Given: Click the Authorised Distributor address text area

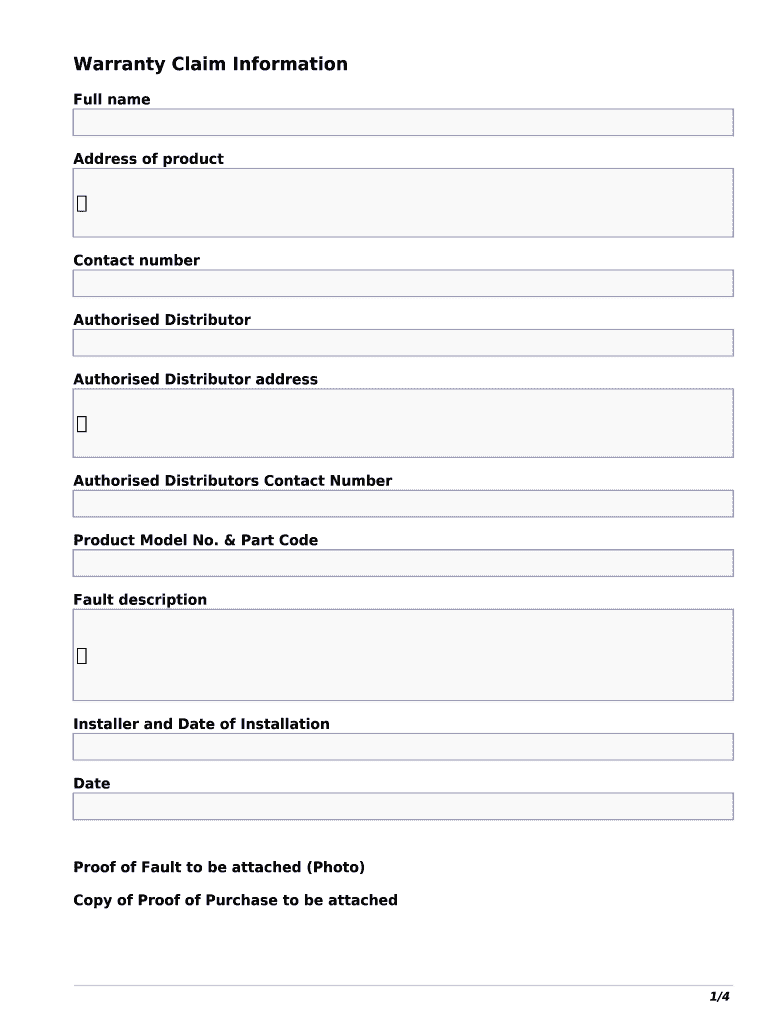Looking at the screenshot, I should point(402,423).
